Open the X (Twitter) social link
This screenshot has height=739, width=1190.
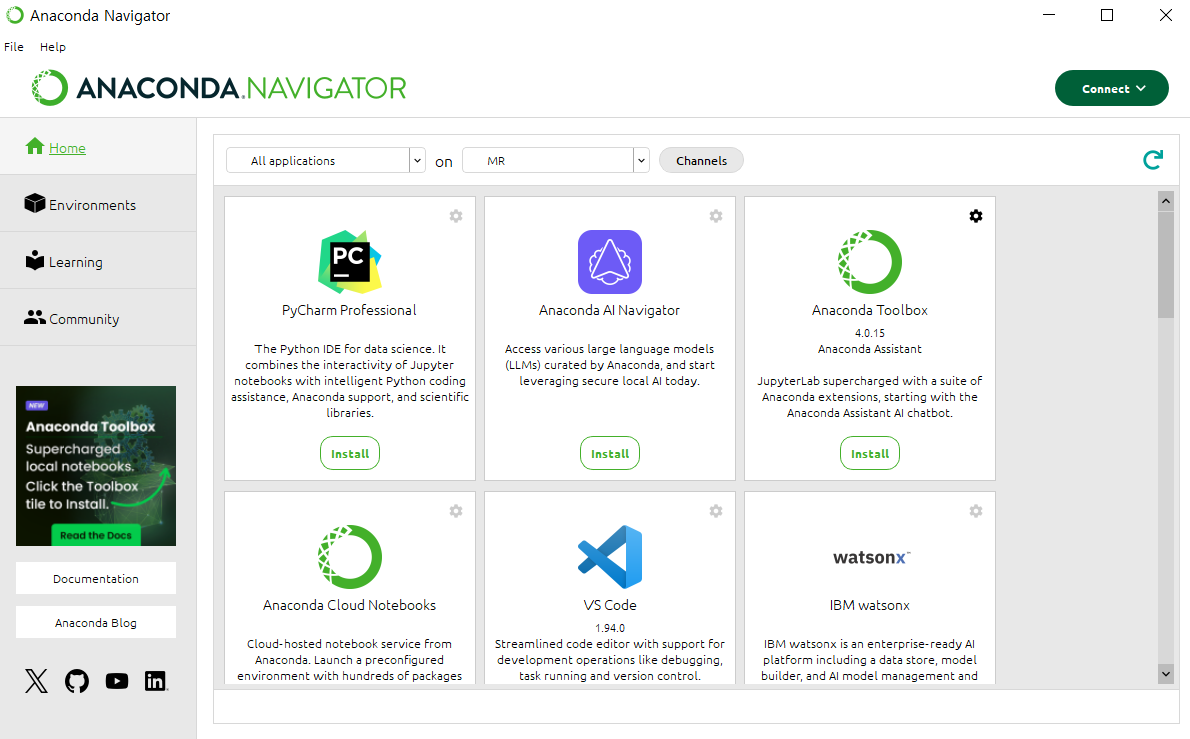pyautogui.click(x=36, y=681)
